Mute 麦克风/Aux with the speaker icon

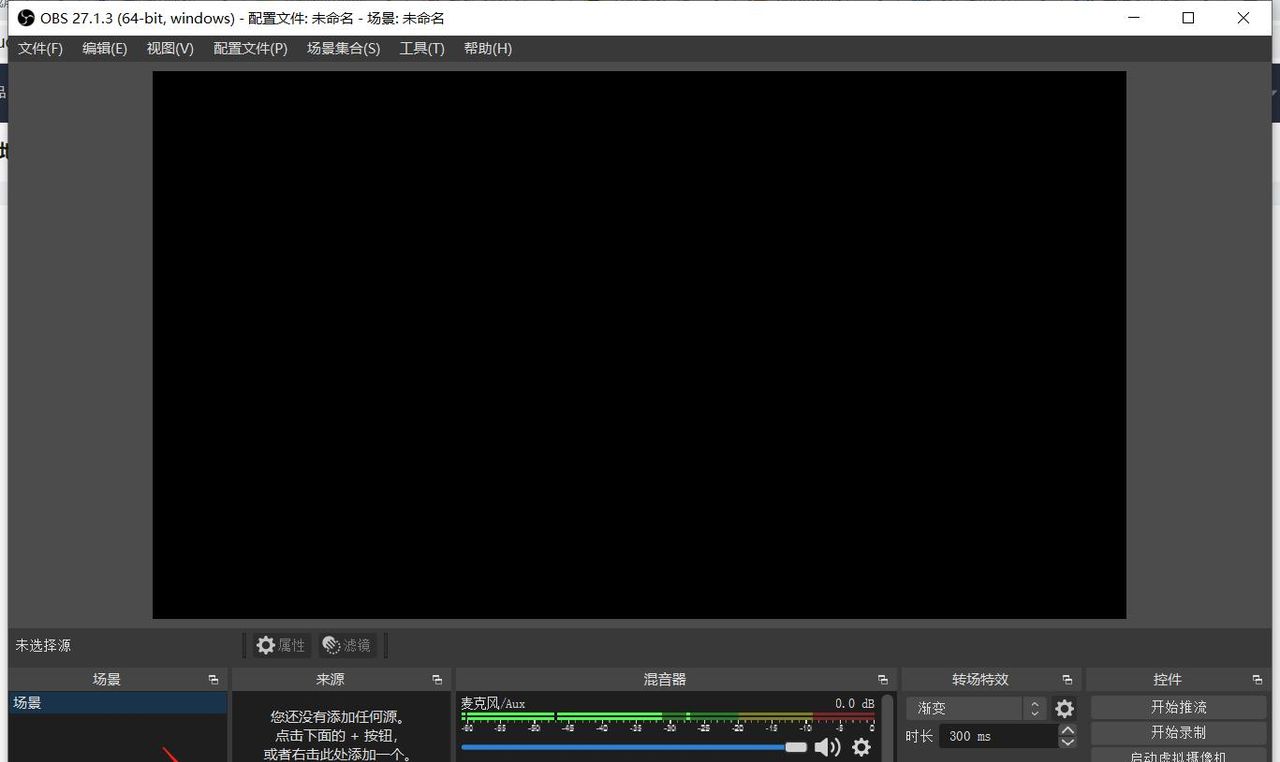(x=827, y=747)
